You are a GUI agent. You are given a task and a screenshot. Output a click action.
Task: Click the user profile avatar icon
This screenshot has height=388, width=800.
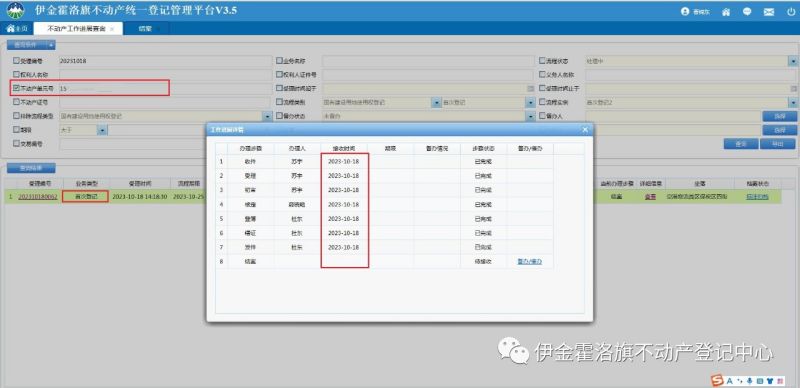click(685, 12)
